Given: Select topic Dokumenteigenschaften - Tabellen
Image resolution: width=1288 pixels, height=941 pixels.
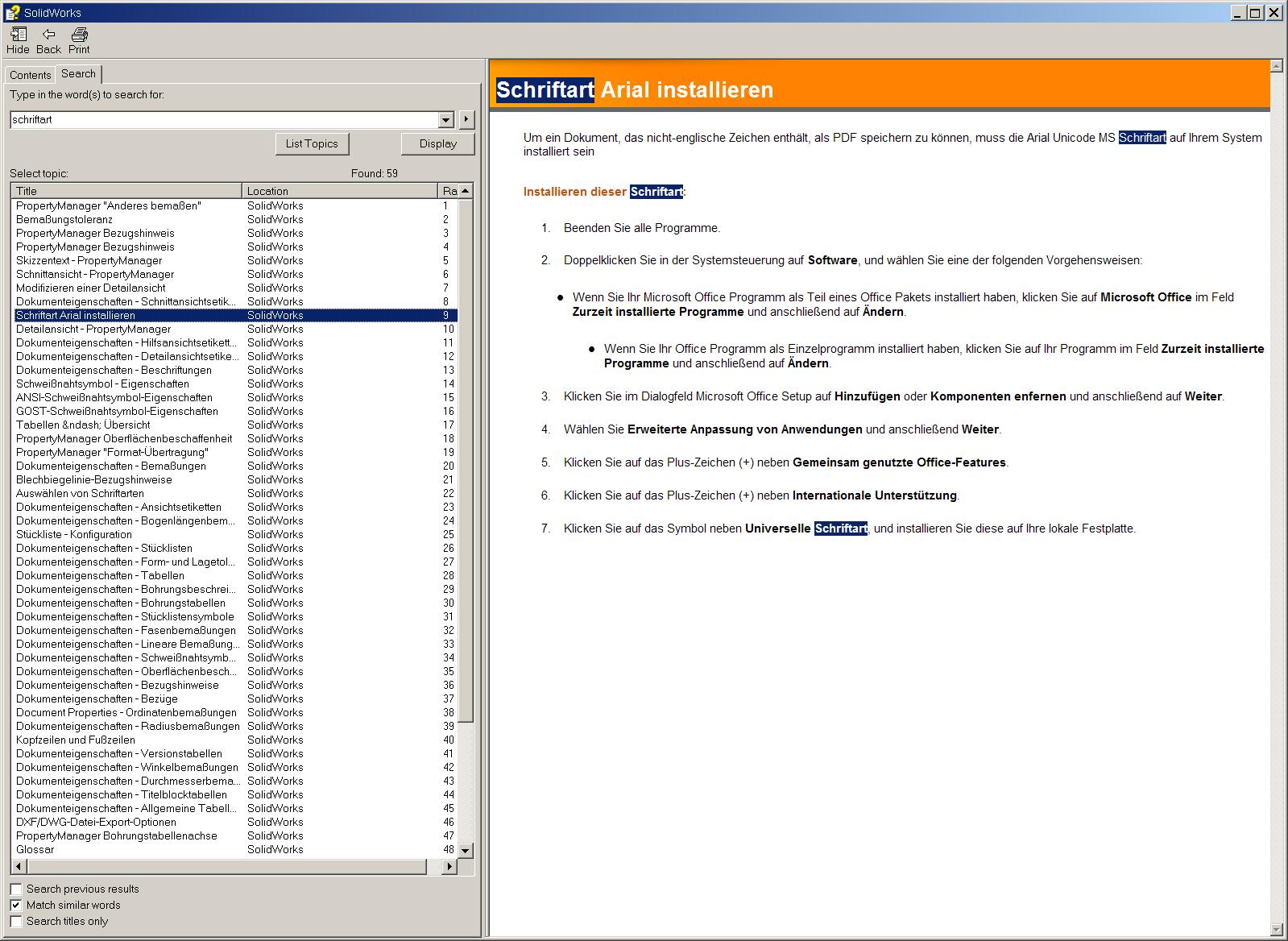Looking at the screenshot, I should (234, 575).
